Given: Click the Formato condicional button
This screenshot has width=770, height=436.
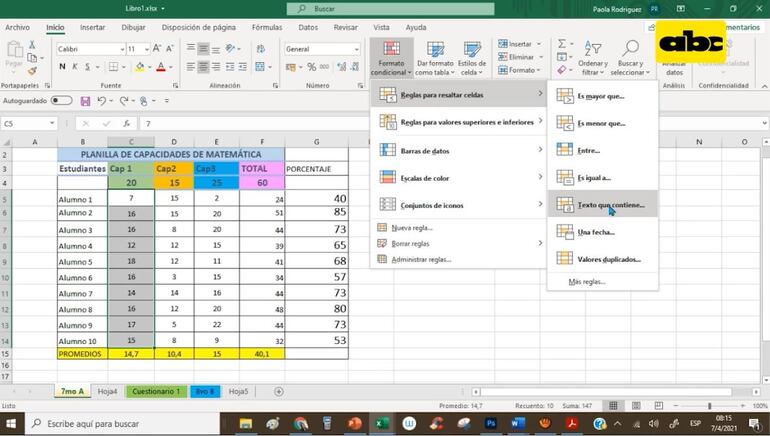Looking at the screenshot, I should [391, 58].
